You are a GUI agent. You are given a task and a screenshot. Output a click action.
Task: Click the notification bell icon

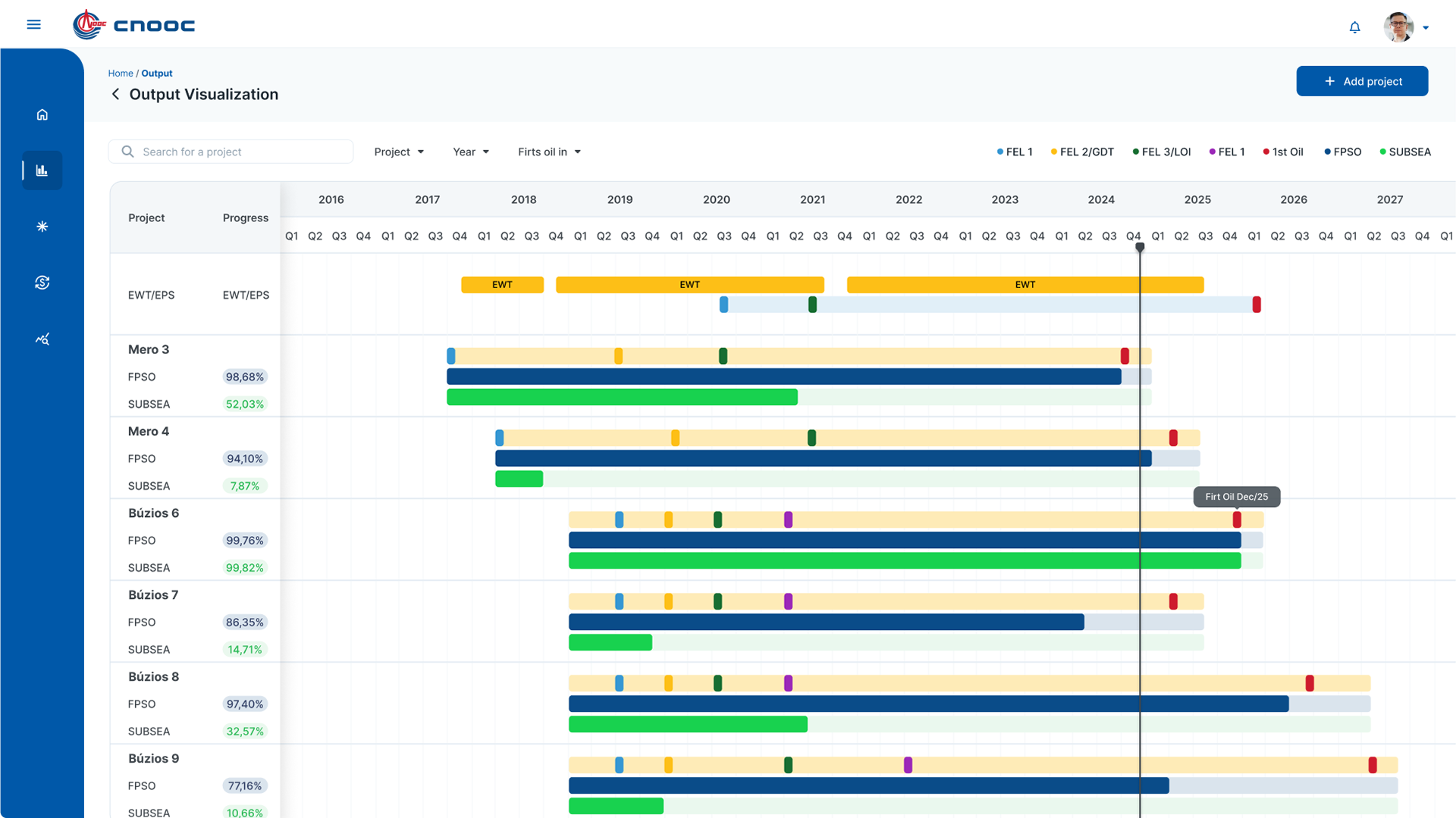coord(1354,27)
